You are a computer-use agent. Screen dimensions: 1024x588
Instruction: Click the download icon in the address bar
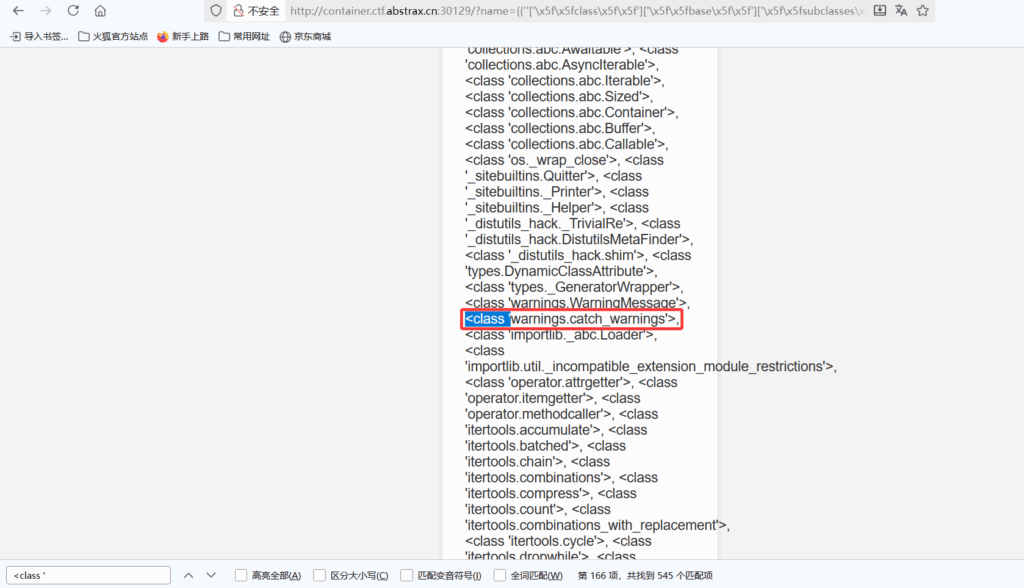pyautogui.click(x=880, y=11)
